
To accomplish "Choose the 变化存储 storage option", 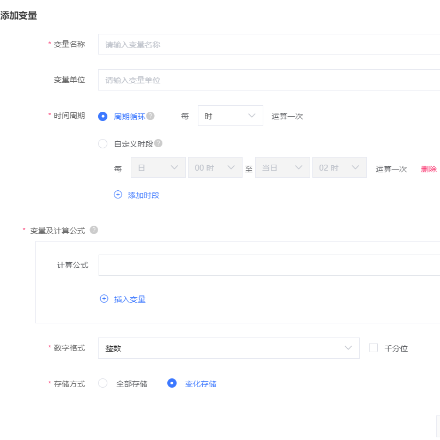I will coord(172,383).
